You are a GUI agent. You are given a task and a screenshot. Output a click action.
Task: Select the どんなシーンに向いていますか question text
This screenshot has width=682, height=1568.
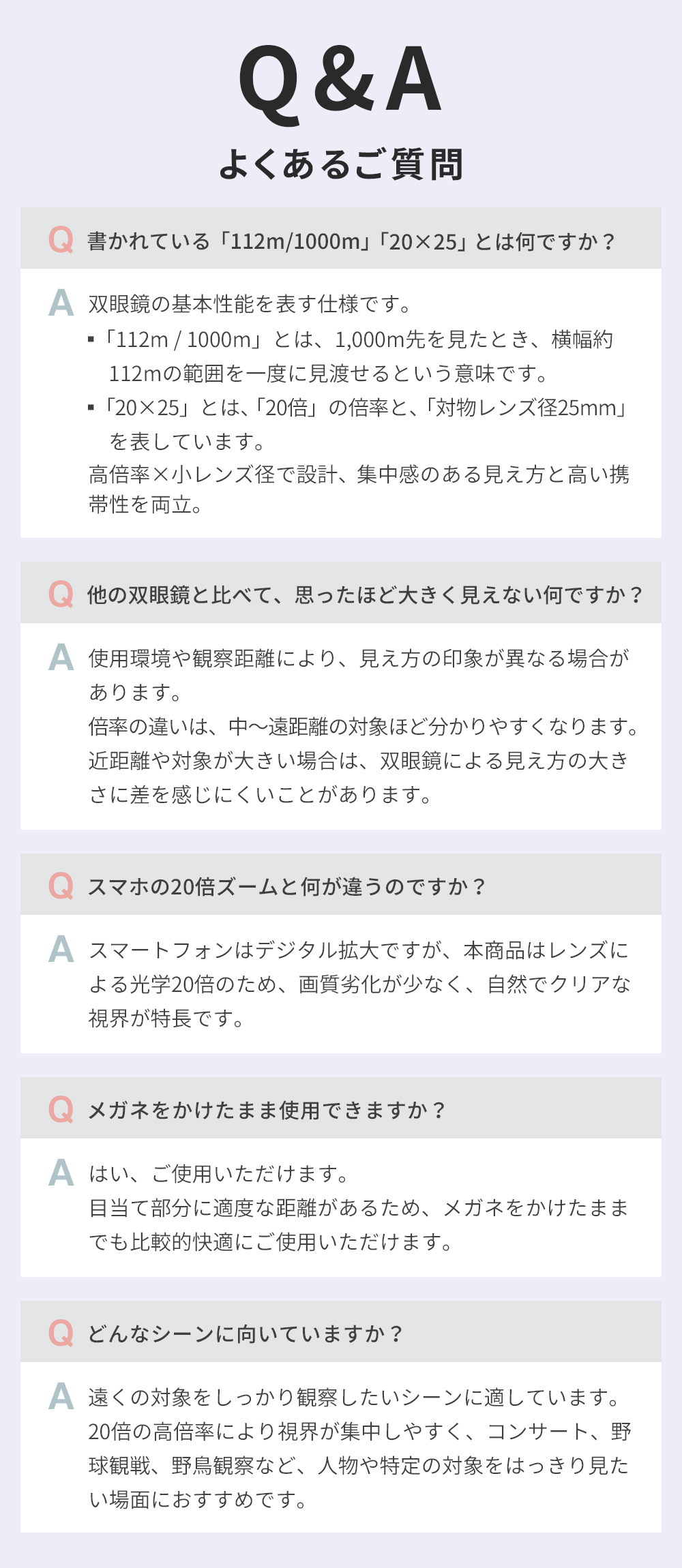pos(246,1334)
